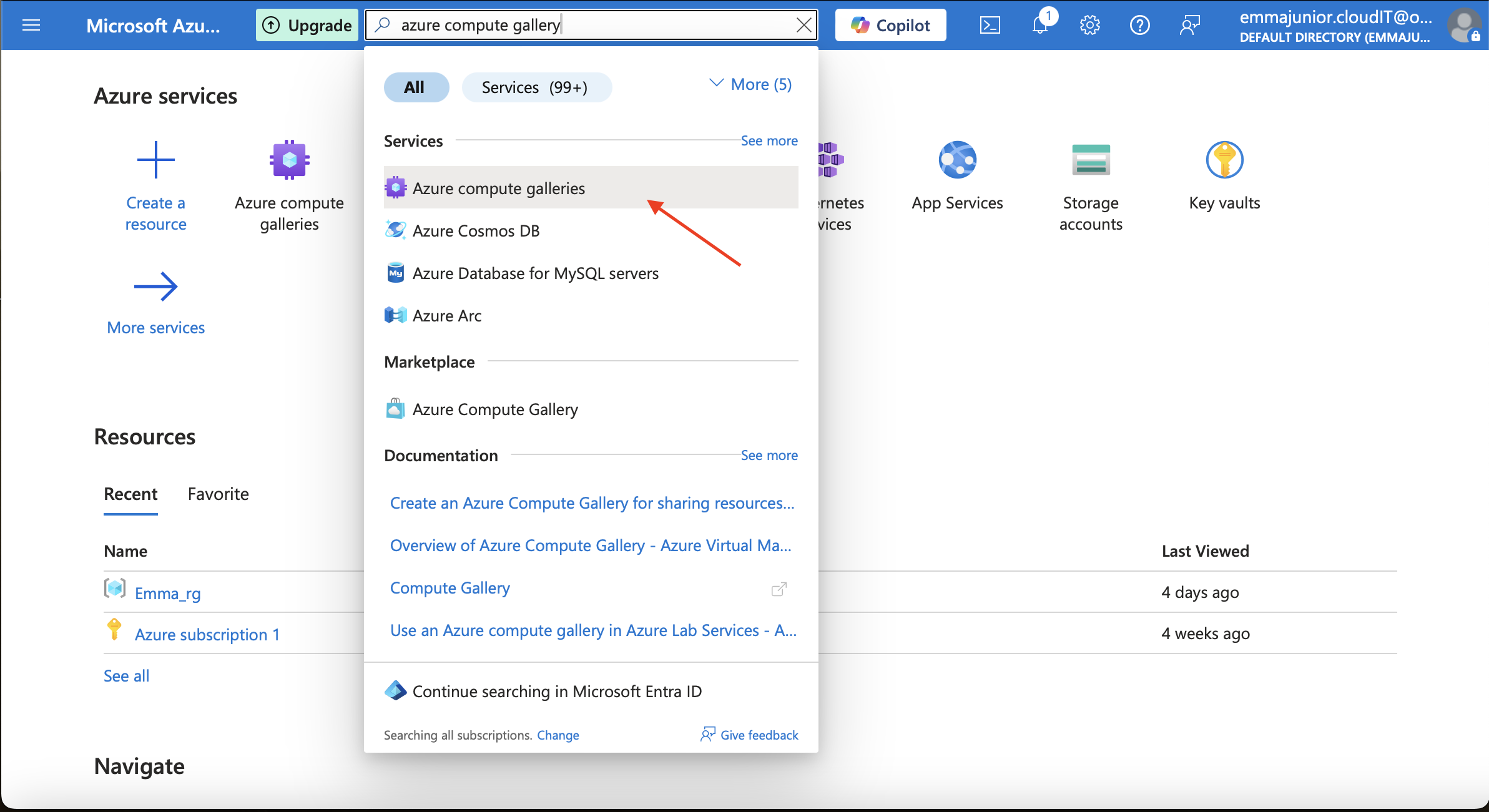Click the Upgrade button
Viewport: 1489px width, 812px height.
tap(307, 25)
